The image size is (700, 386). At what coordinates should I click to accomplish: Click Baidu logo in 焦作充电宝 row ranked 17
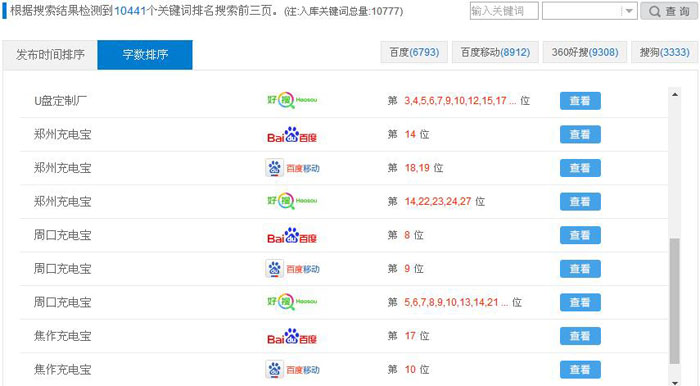click(292, 336)
